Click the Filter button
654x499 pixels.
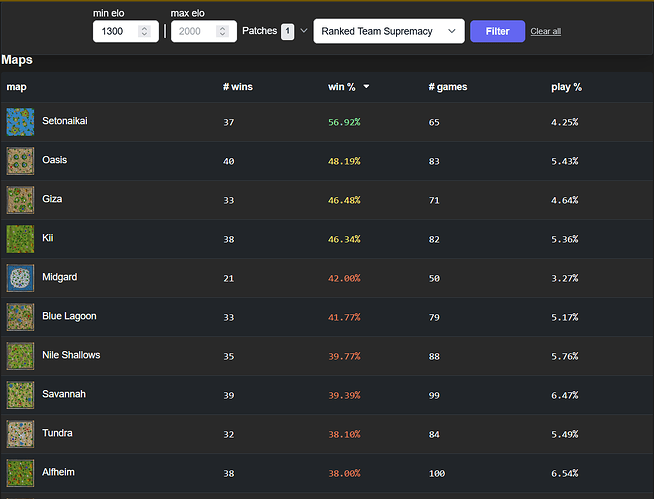(497, 31)
